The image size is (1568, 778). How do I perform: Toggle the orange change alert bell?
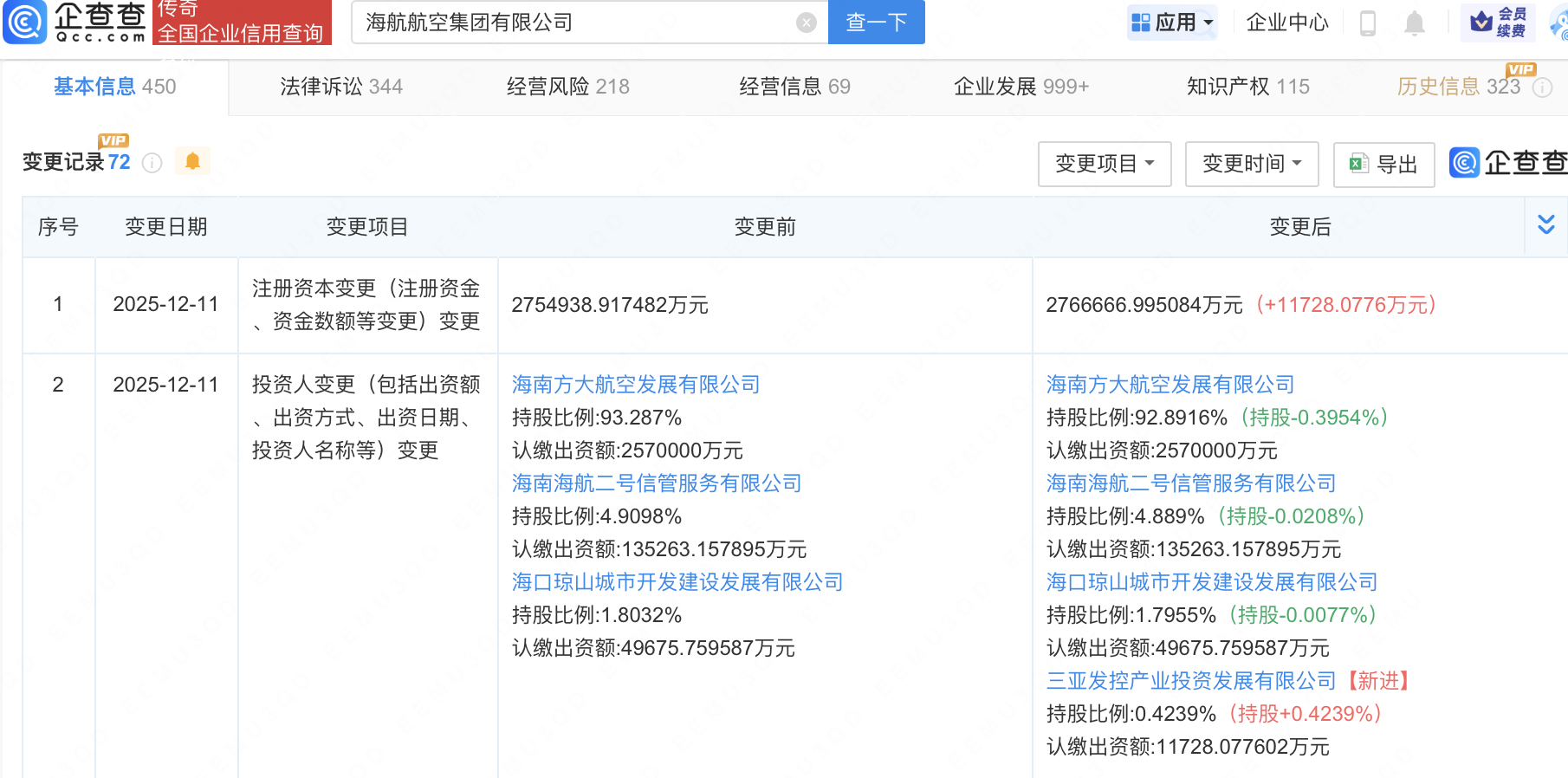coord(192,161)
